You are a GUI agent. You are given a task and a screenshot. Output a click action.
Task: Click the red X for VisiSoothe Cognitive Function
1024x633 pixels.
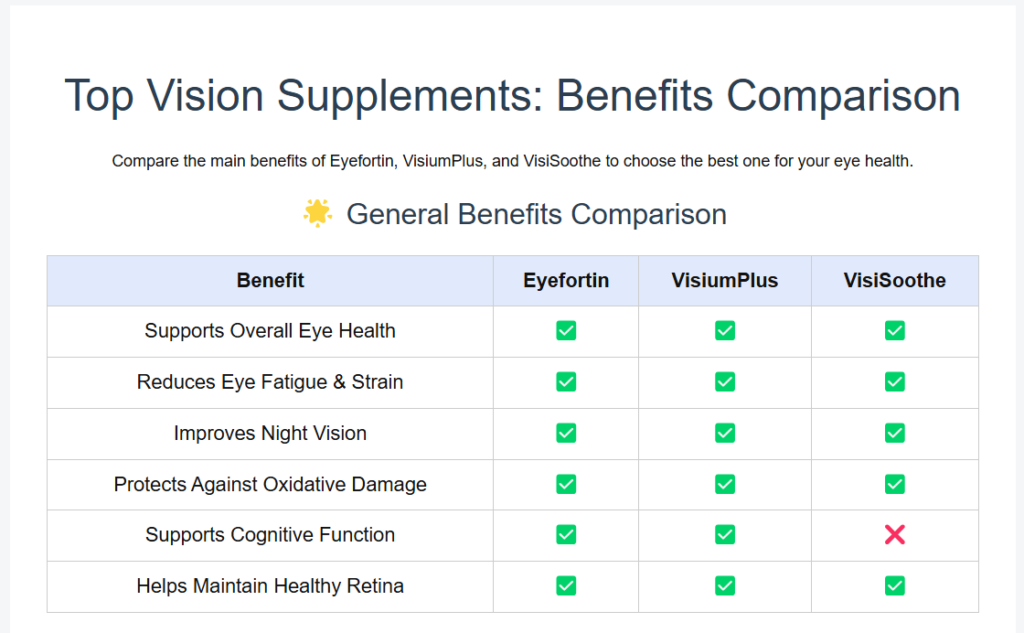[895, 535]
